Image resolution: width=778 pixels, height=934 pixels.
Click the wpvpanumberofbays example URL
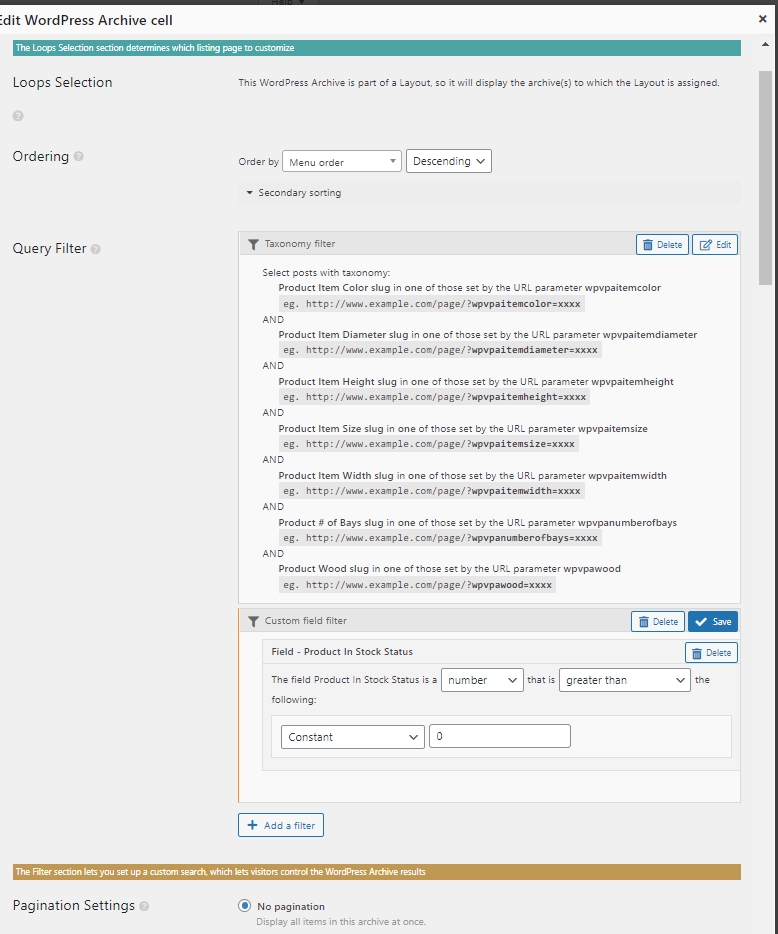pos(440,538)
